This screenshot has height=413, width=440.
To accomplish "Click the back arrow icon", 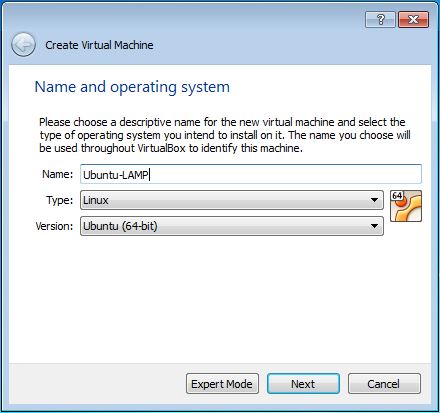I will coord(23,44).
